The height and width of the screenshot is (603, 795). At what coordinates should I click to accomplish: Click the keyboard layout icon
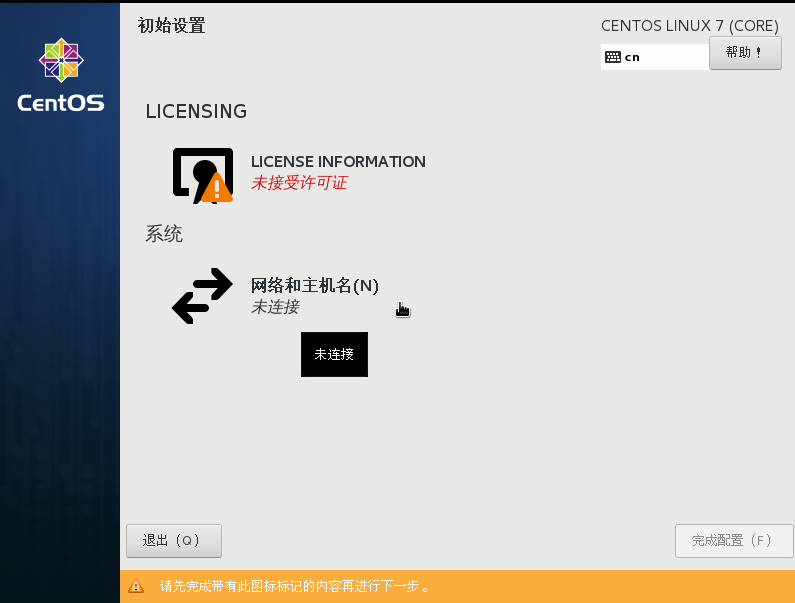click(x=613, y=57)
